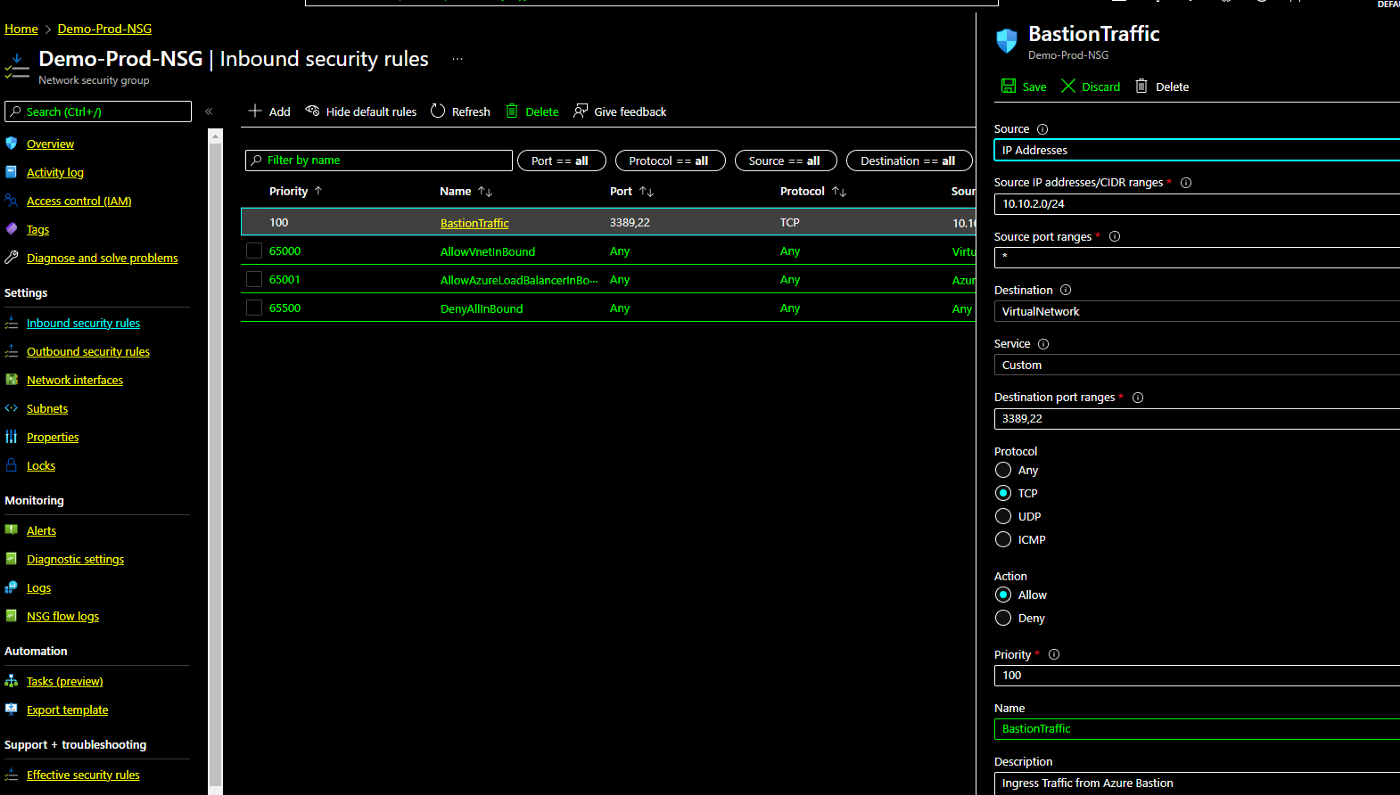Open the Service dropdown showing Custom
The height and width of the screenshot is (795, 1400).
tap(1197, 365)
